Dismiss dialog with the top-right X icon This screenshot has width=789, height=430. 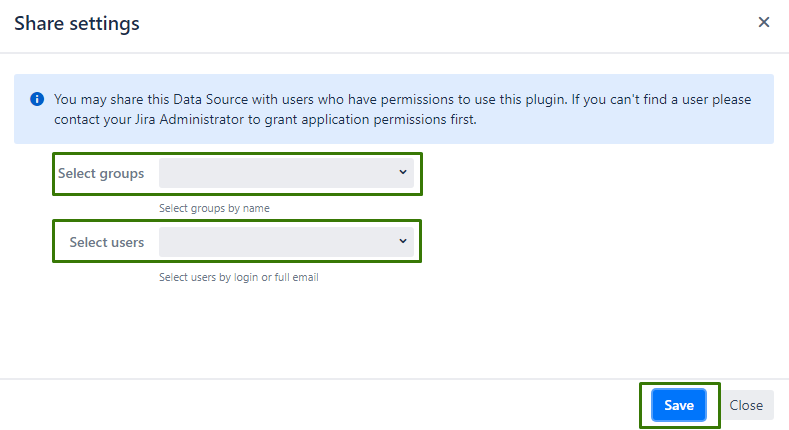[x=764, y=22]
